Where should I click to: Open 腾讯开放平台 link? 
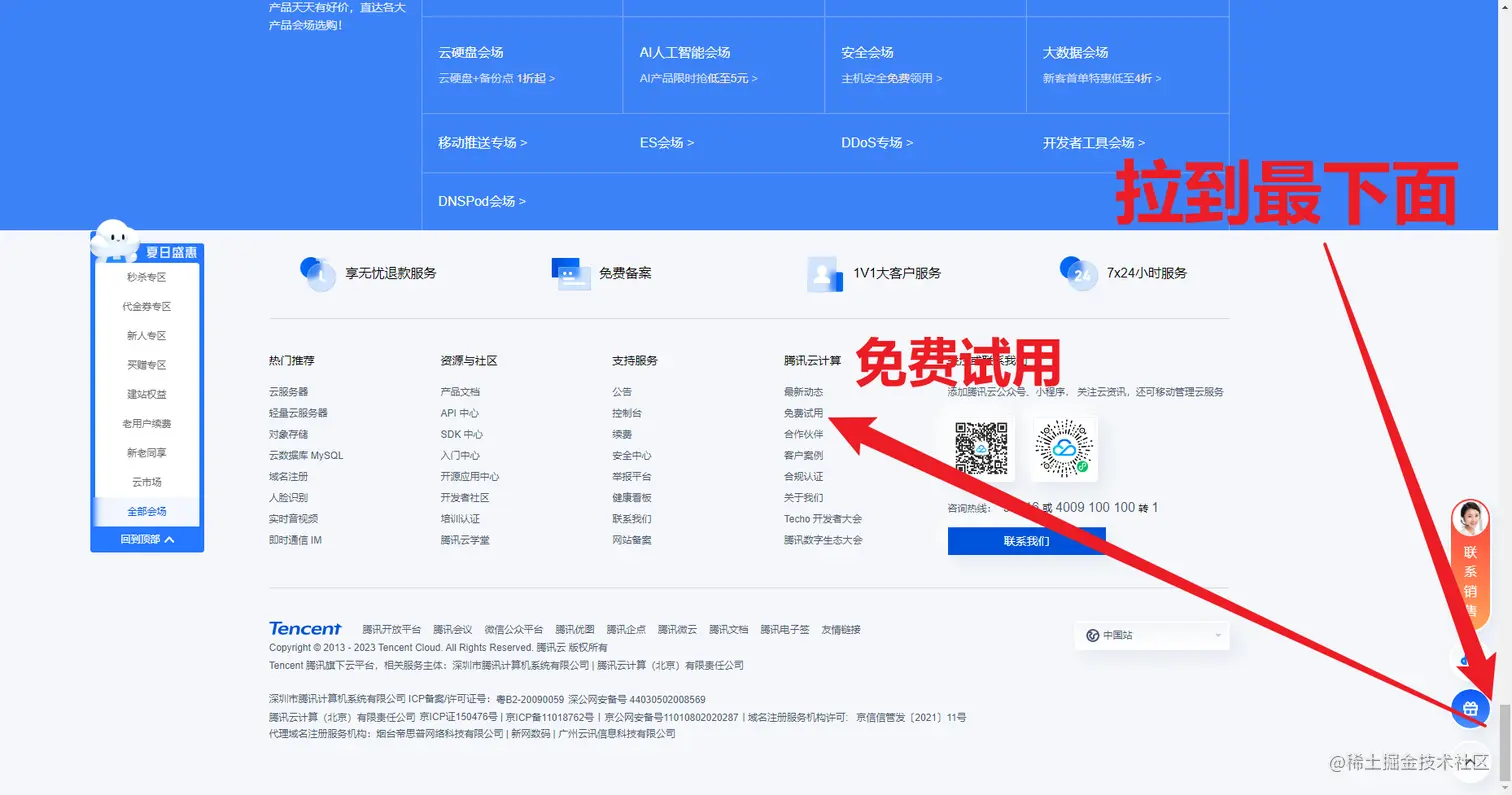(x=391, y=630)
